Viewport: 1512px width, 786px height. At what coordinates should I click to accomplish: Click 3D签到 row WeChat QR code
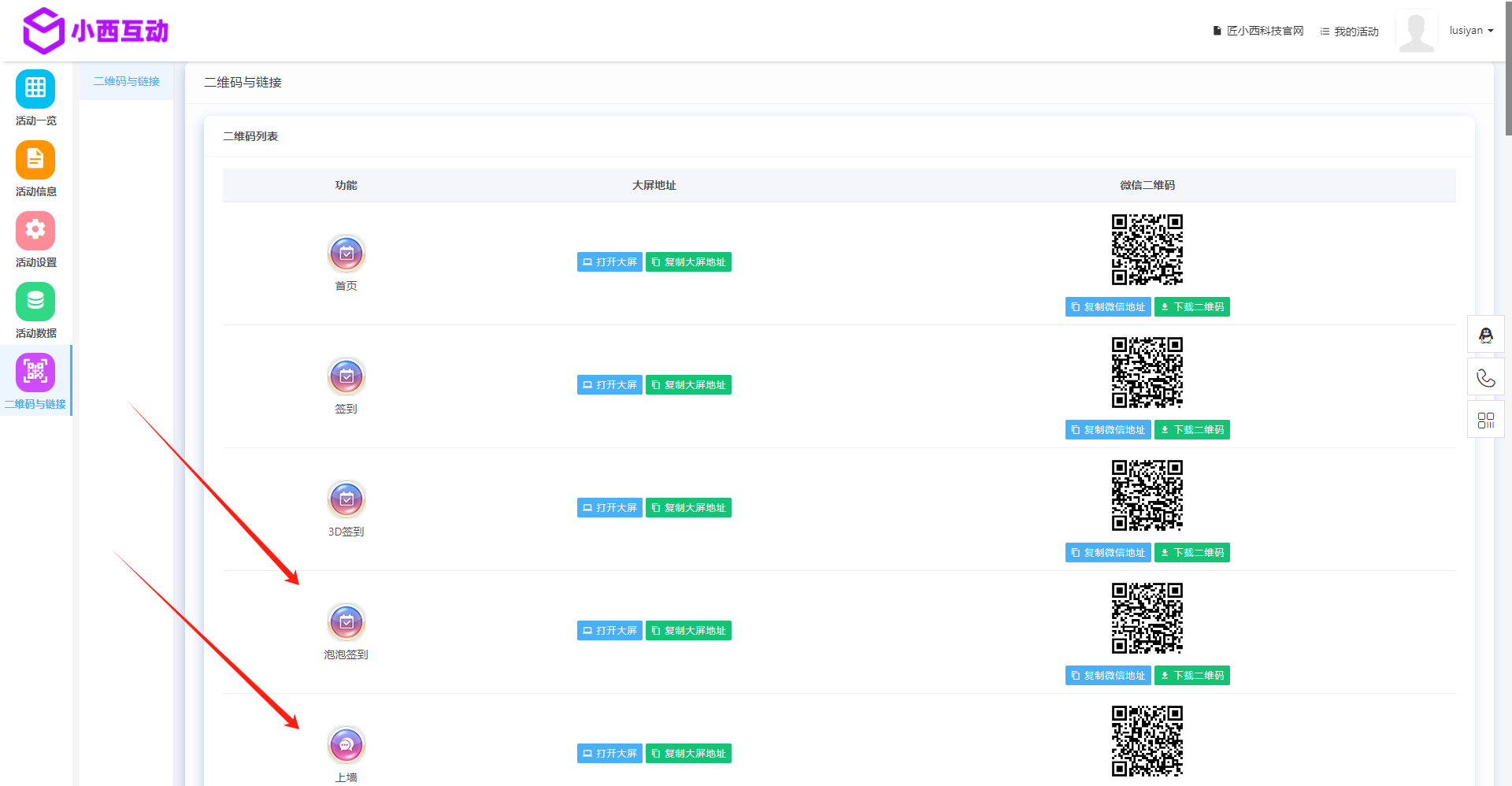click(x=1147, y=495)
